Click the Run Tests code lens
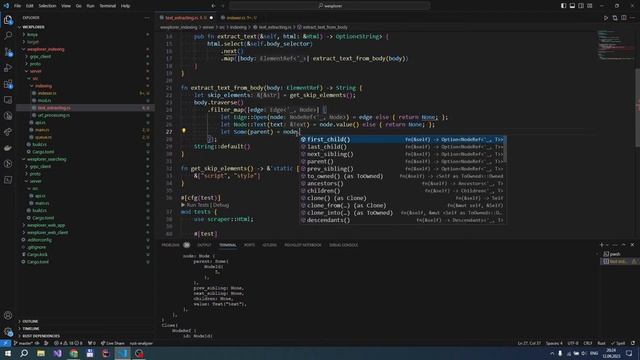This screenshot has width=640, height=360. pos(197,205)
